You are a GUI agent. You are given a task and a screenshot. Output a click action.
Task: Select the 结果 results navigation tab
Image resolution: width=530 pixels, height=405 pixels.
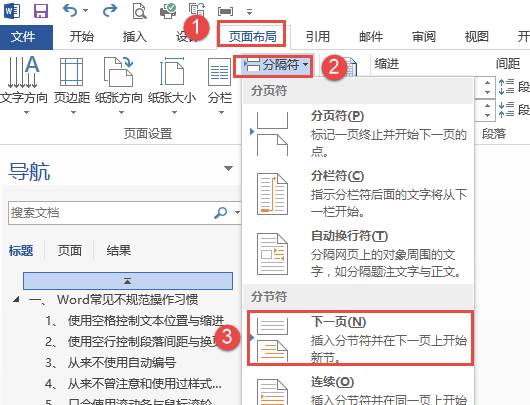tap(119, 251)
